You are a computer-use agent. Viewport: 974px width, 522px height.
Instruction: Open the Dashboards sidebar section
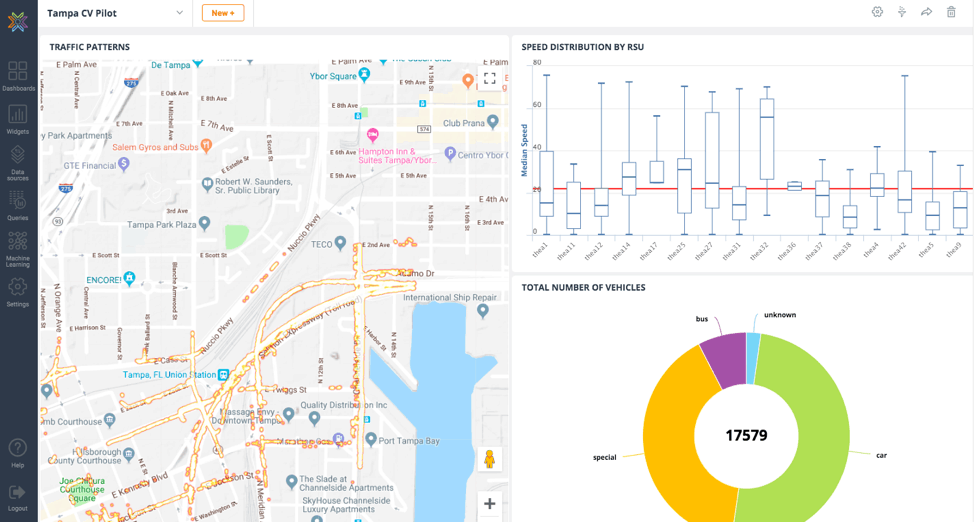pos(18,76)
